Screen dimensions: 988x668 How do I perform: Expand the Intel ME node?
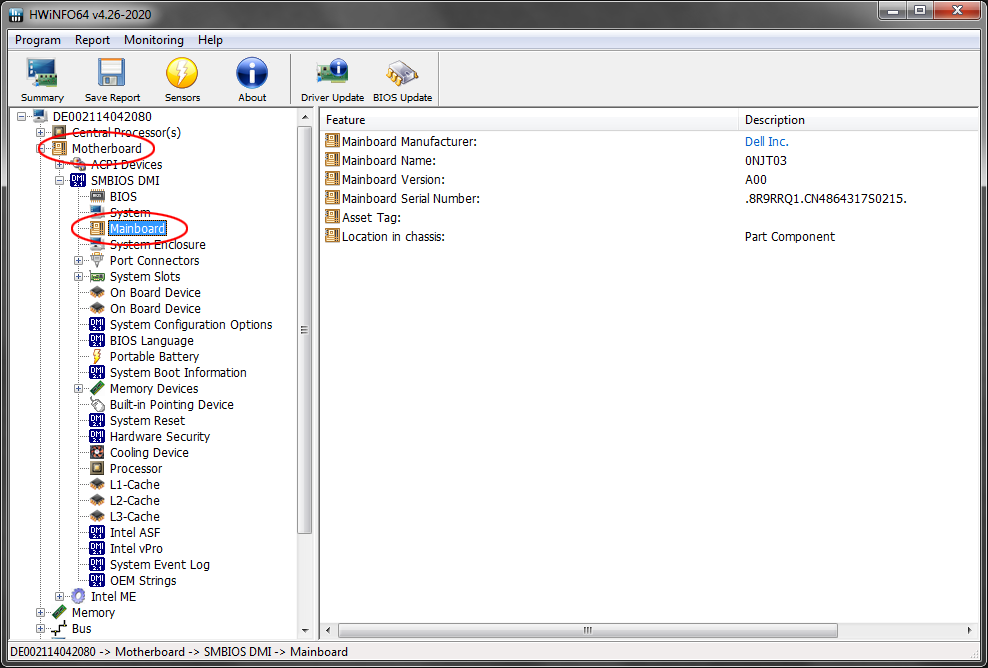(x=60, y=597)
